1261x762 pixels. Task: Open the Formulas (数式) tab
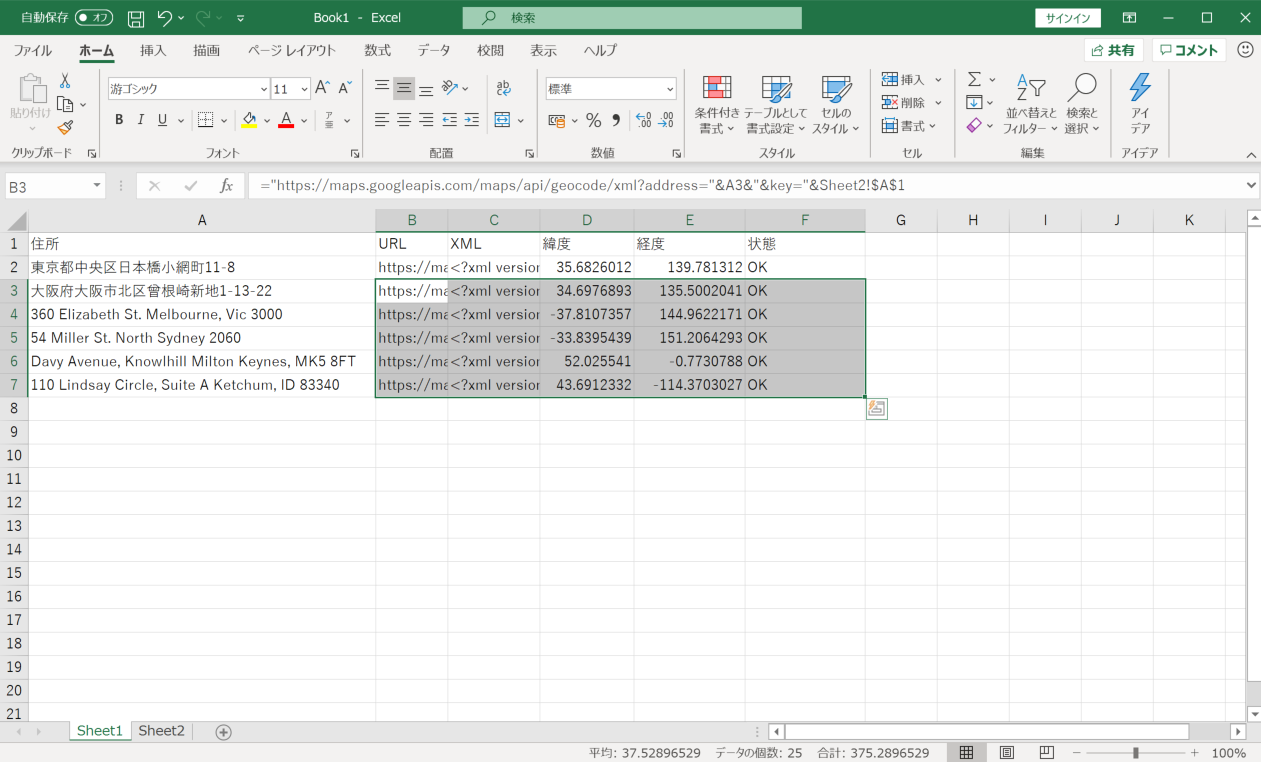point(378,50)
